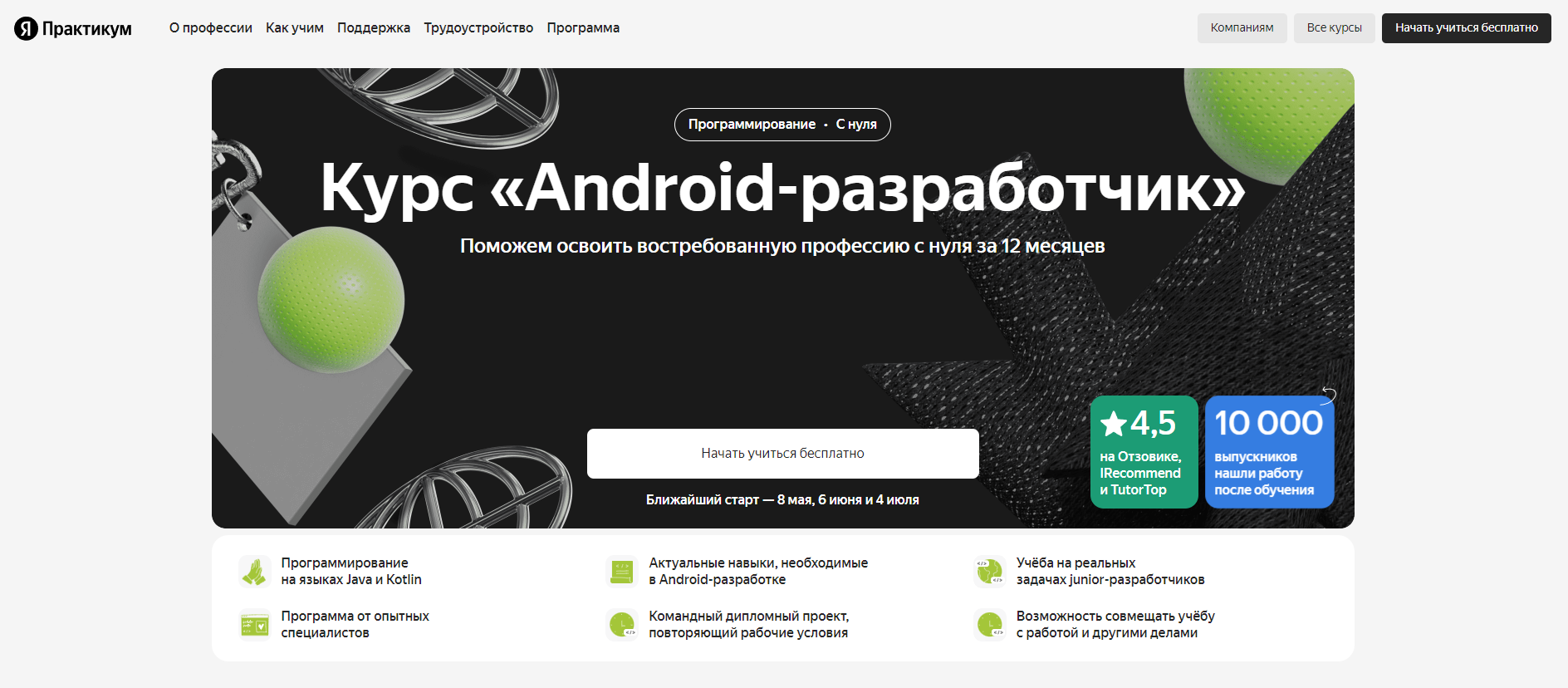Click the white 'Начать учиться бесплатно' hero button
The height and width of the screenshot is (688, 1568).
(x=783, y=454)
